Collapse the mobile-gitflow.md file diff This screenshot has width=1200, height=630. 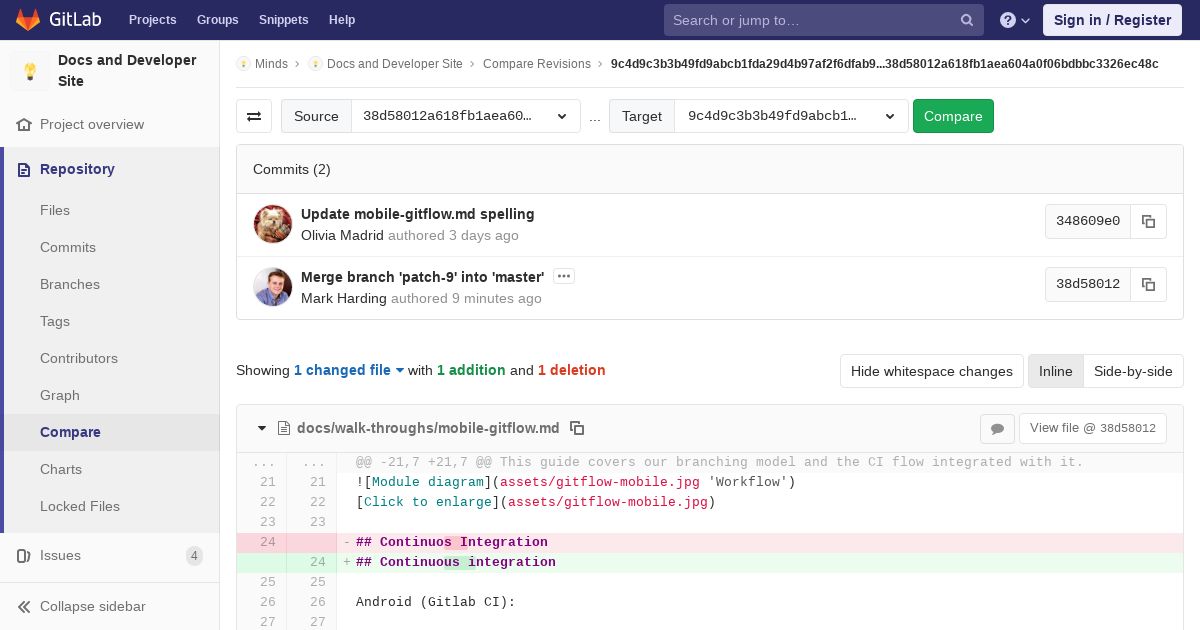262,428
